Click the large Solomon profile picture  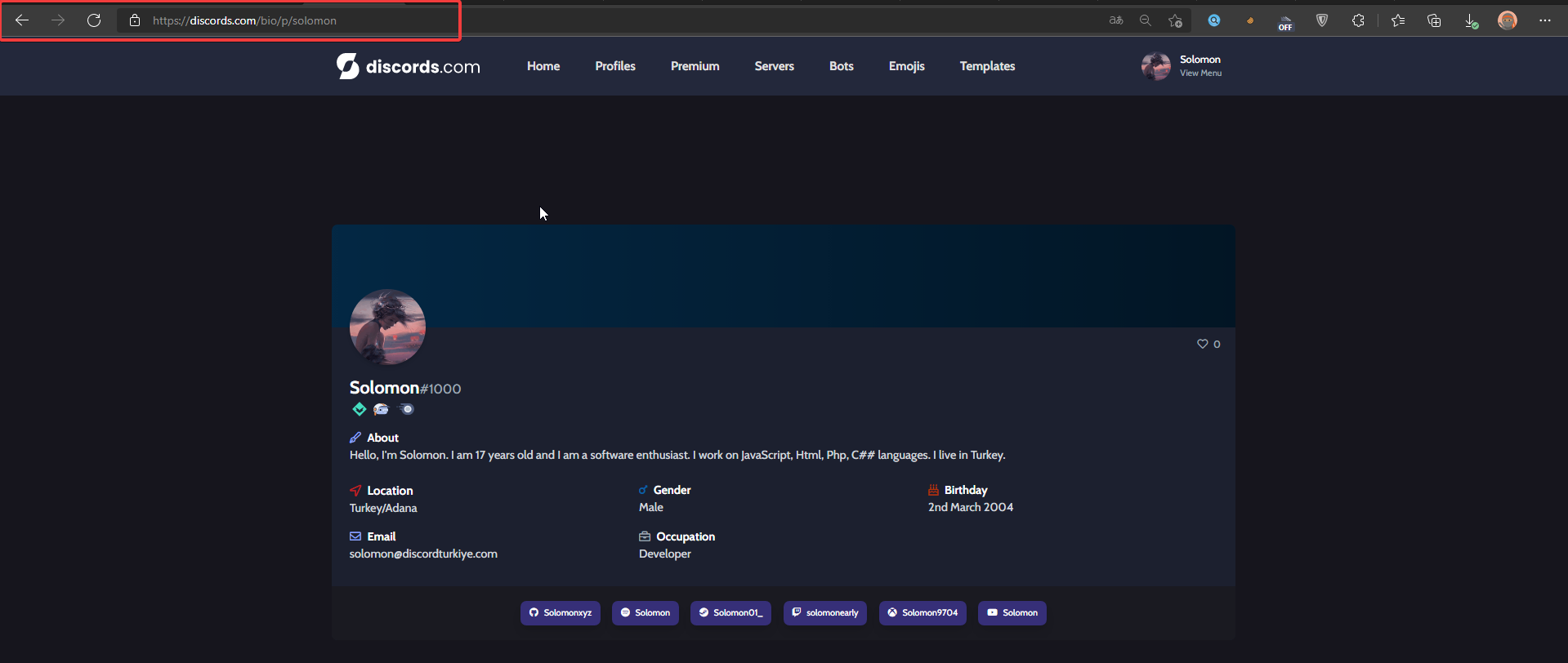point(387,327)
